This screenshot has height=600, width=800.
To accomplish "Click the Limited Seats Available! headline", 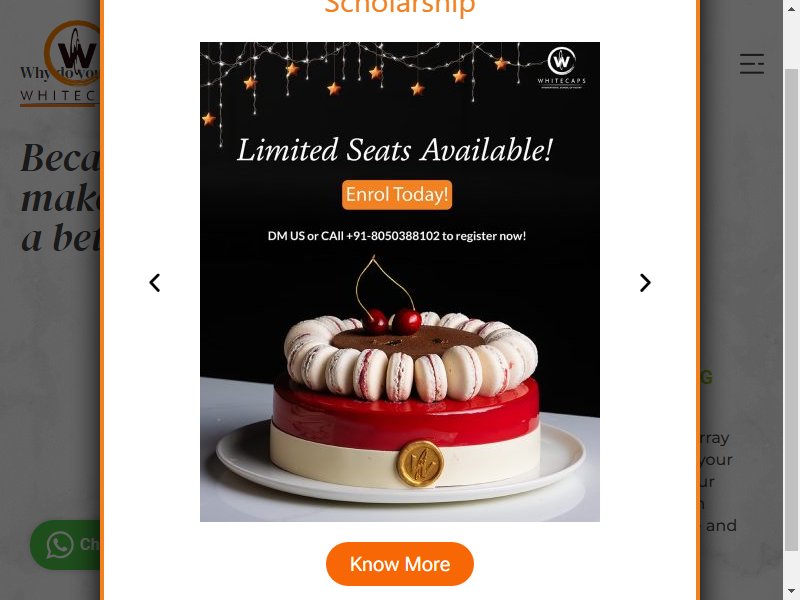I will click(x=395, y=150).
